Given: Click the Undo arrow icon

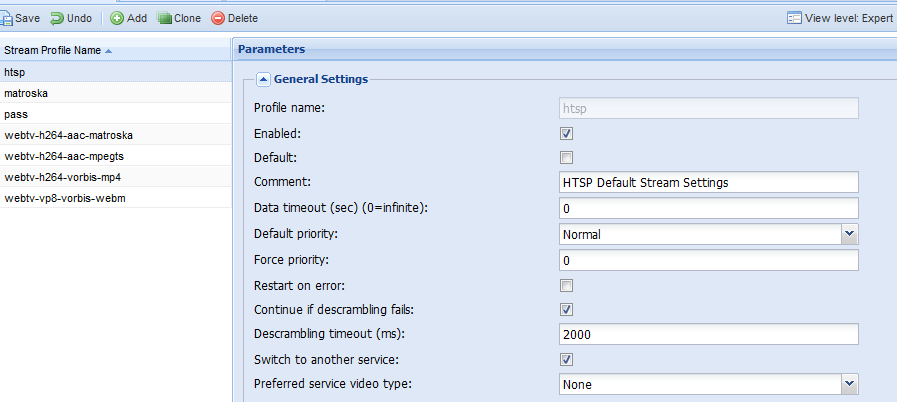Looking at the screenshot, I should click(57, 18).
